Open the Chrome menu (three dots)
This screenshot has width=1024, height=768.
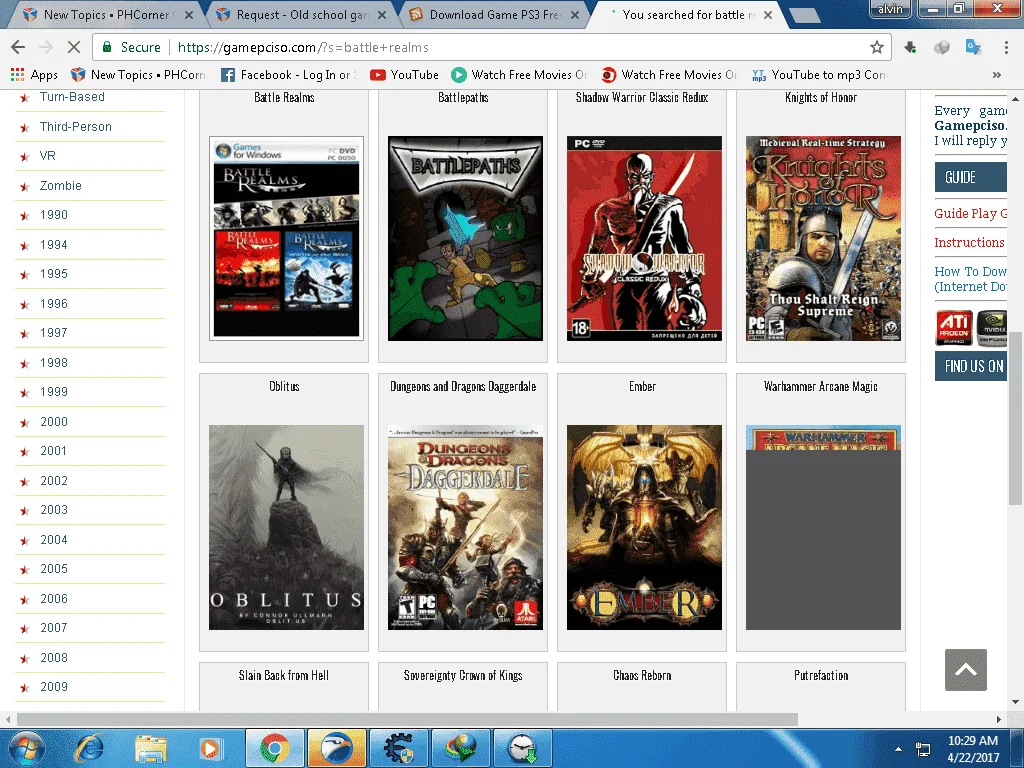(1006, 47)
